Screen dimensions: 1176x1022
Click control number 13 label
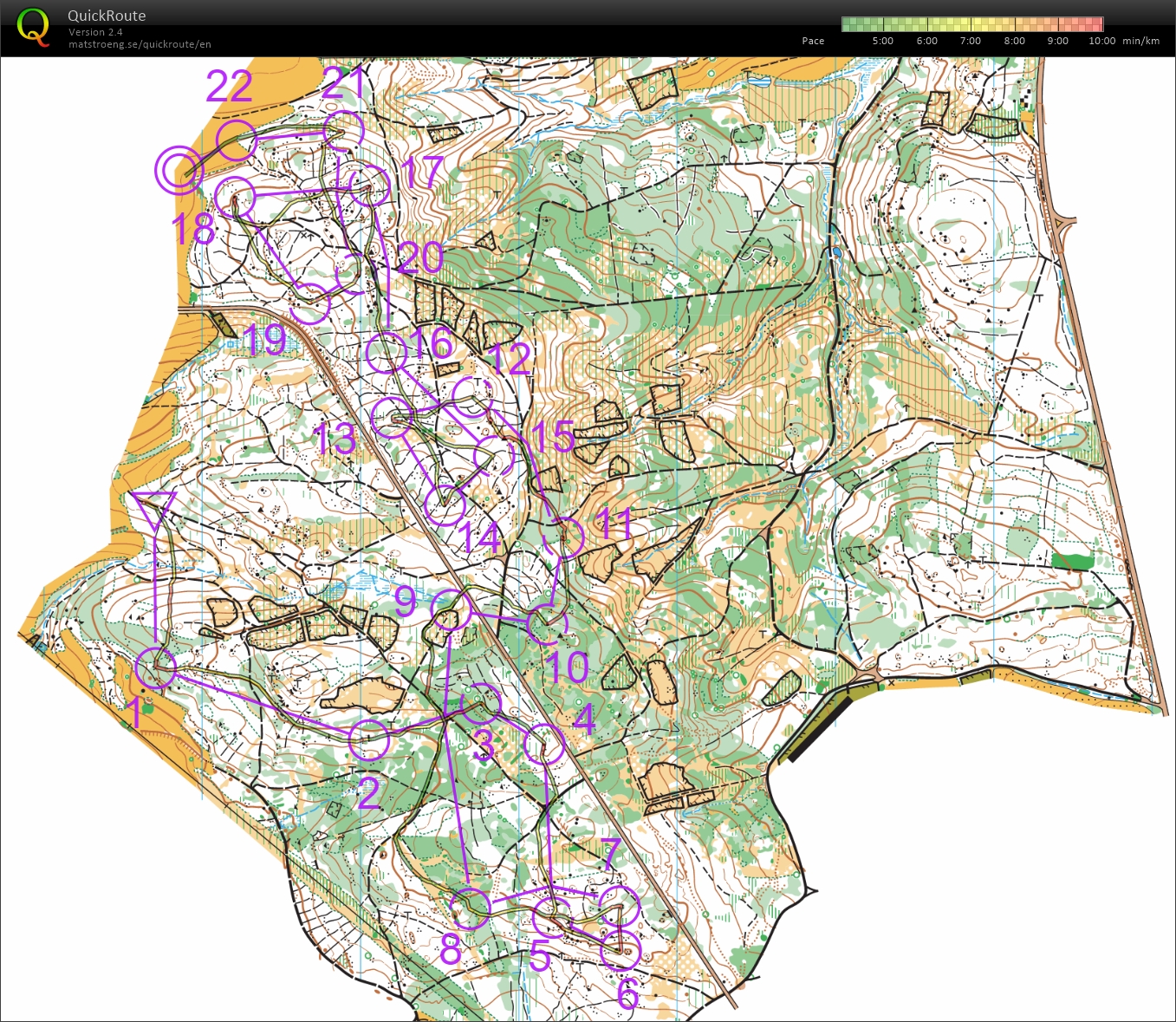point(335,439)
